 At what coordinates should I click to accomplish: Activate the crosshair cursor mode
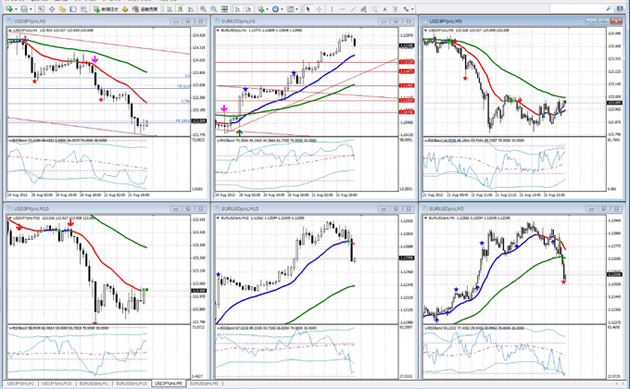[x=319, y=9]
